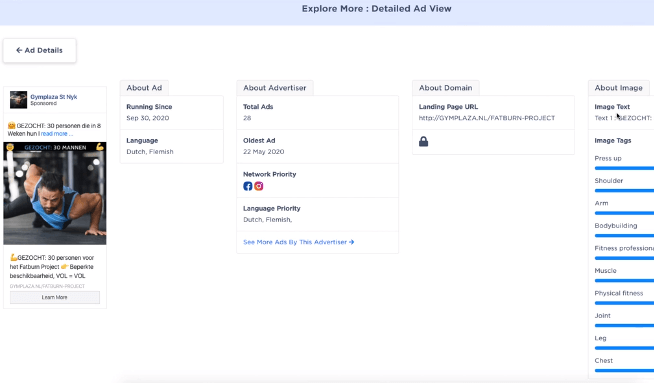Click the Total Ads value '28'
654x383 pixels.
pyautogui.click(x=247, y=118)
